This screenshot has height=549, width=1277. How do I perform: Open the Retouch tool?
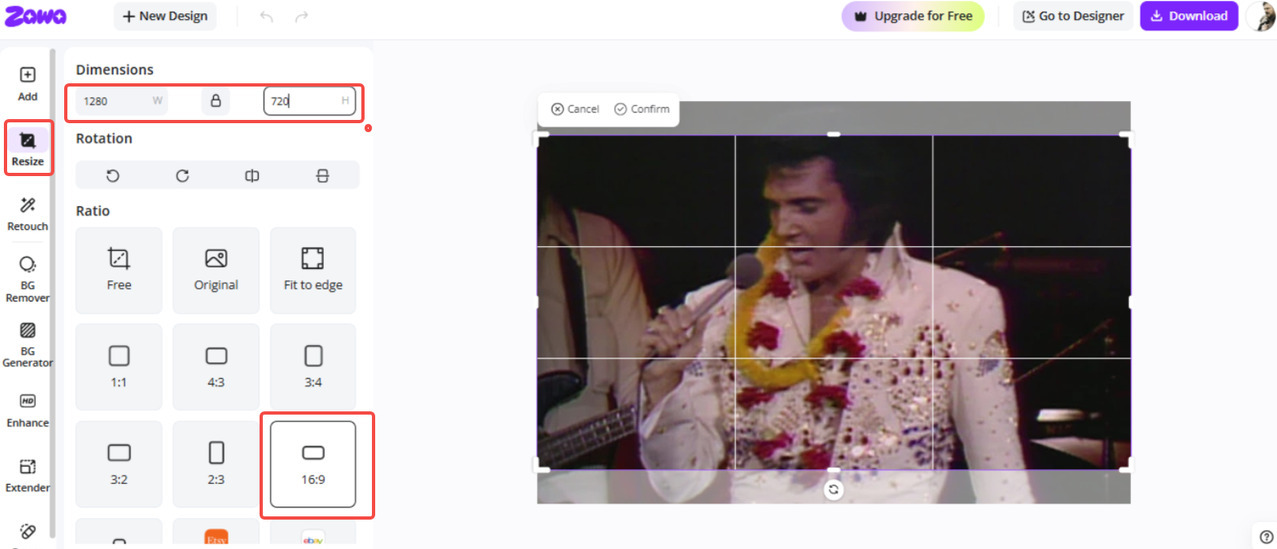pos(28,214)
